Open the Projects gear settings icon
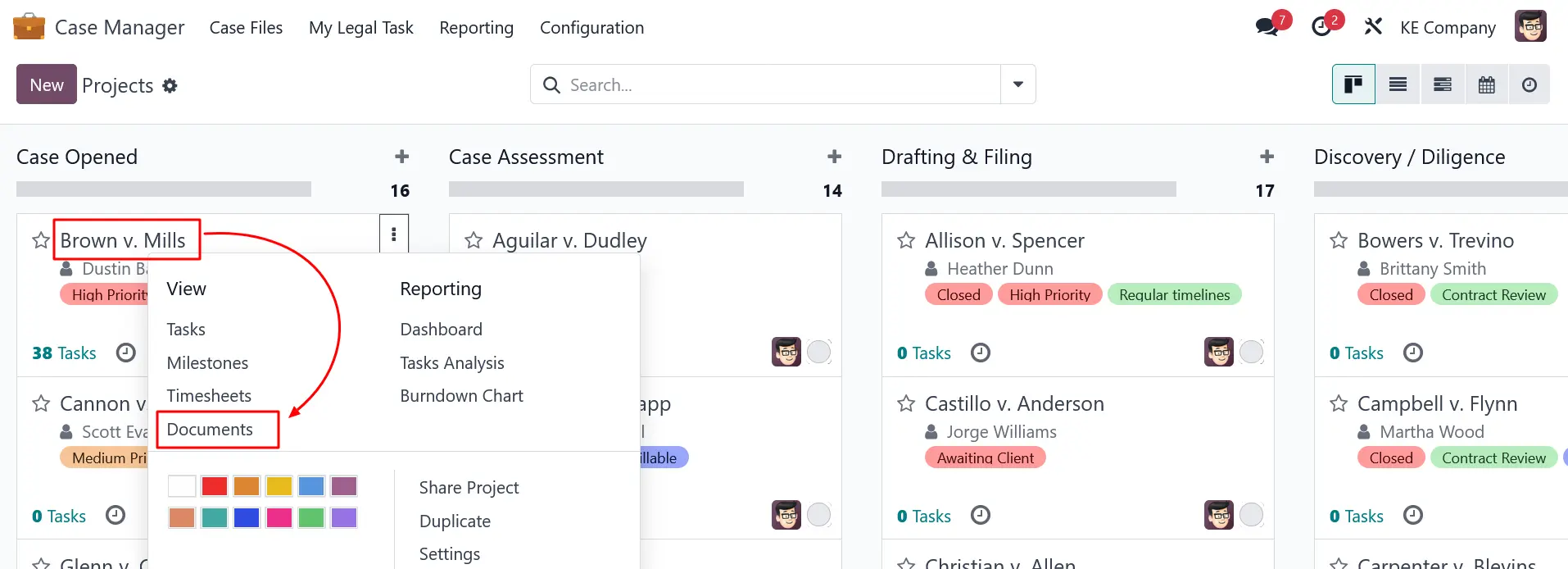The height and width of the screenshot is (569, 1568). click(170, 85)
